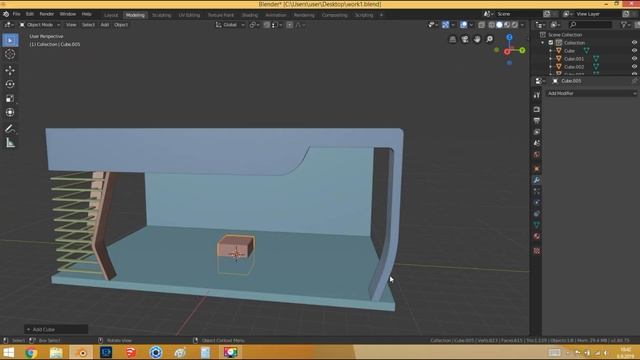Select the Rotate tool
Image resolution: width=640 pixels, height=360 pixels.
(x=10, y=84)
